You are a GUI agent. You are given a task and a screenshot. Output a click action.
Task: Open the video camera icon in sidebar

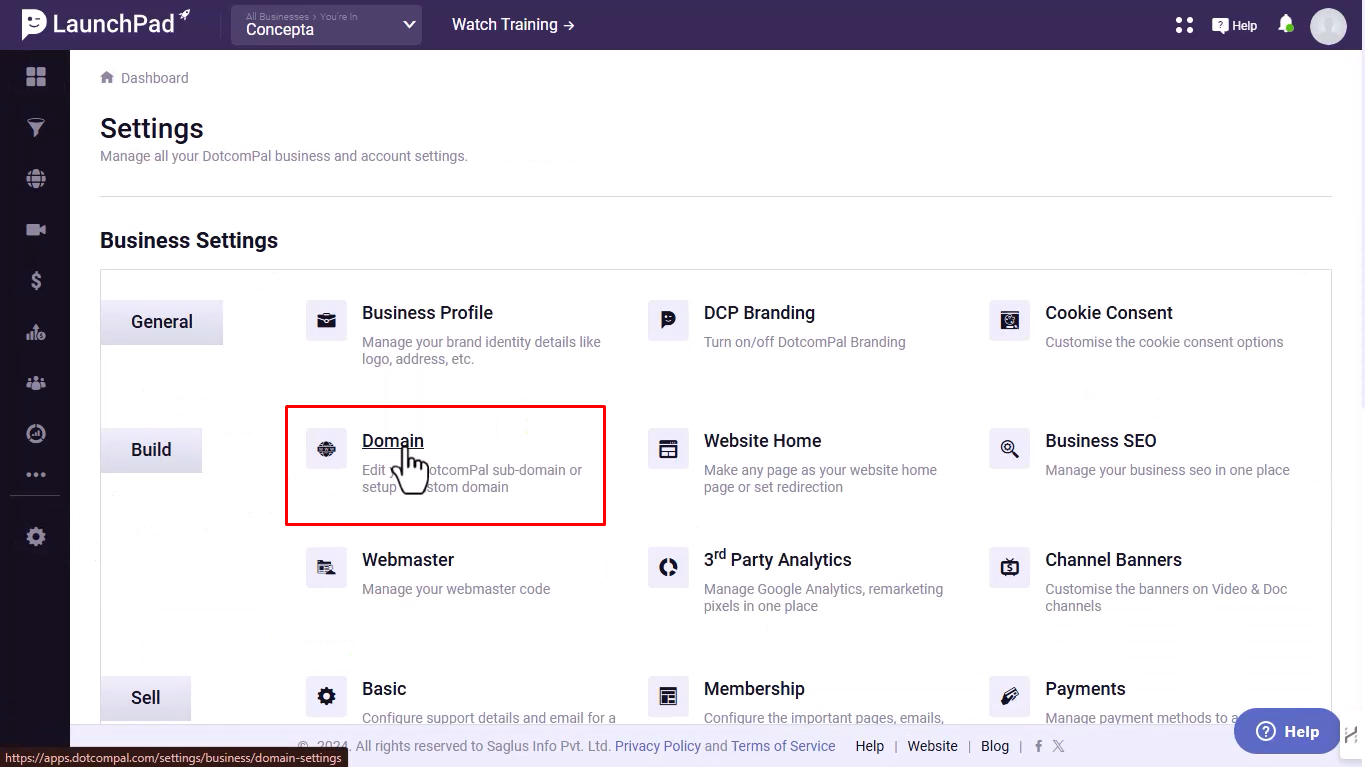pos(36,230)
